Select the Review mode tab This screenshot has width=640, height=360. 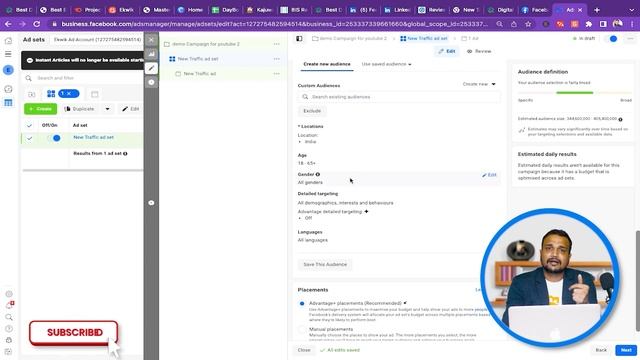pyautogui.click(x=479, y=51)
